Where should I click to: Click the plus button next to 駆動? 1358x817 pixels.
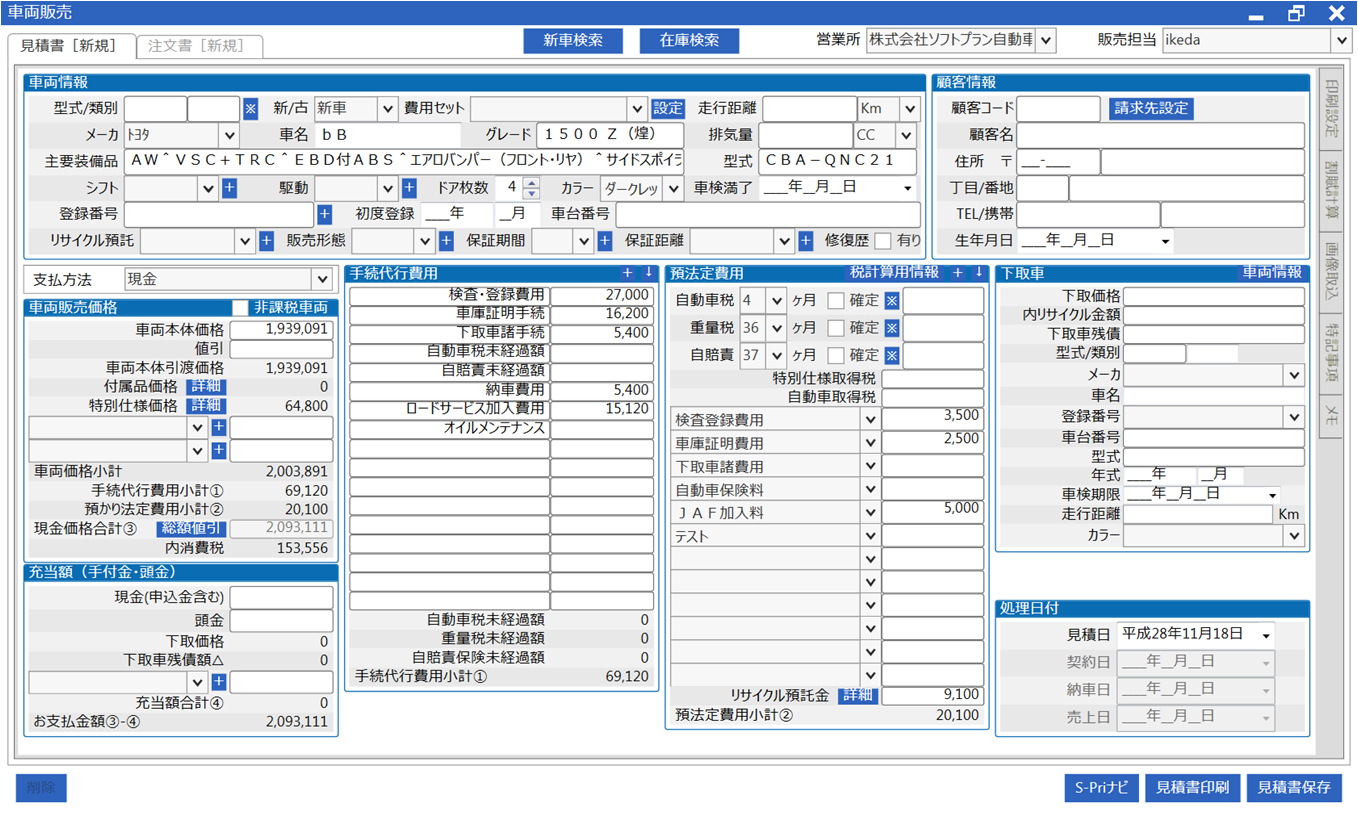click(x=409, y=188)
